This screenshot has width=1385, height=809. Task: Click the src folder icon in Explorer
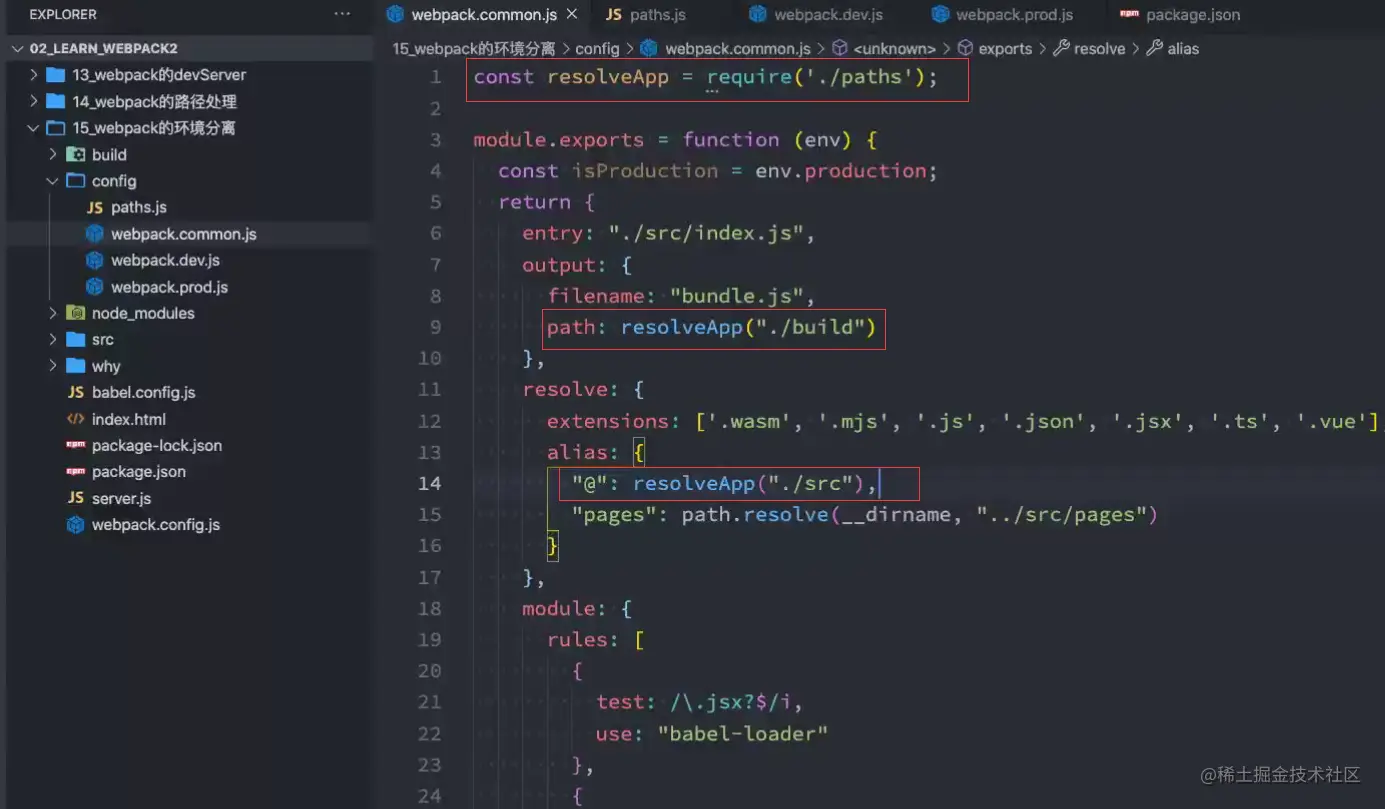tap(75, 339)
